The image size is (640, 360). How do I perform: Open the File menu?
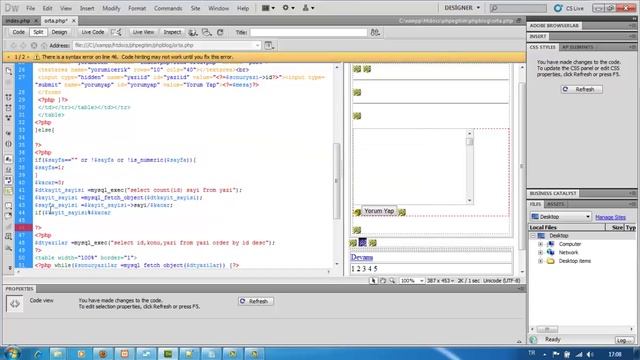tap(30, 8)
